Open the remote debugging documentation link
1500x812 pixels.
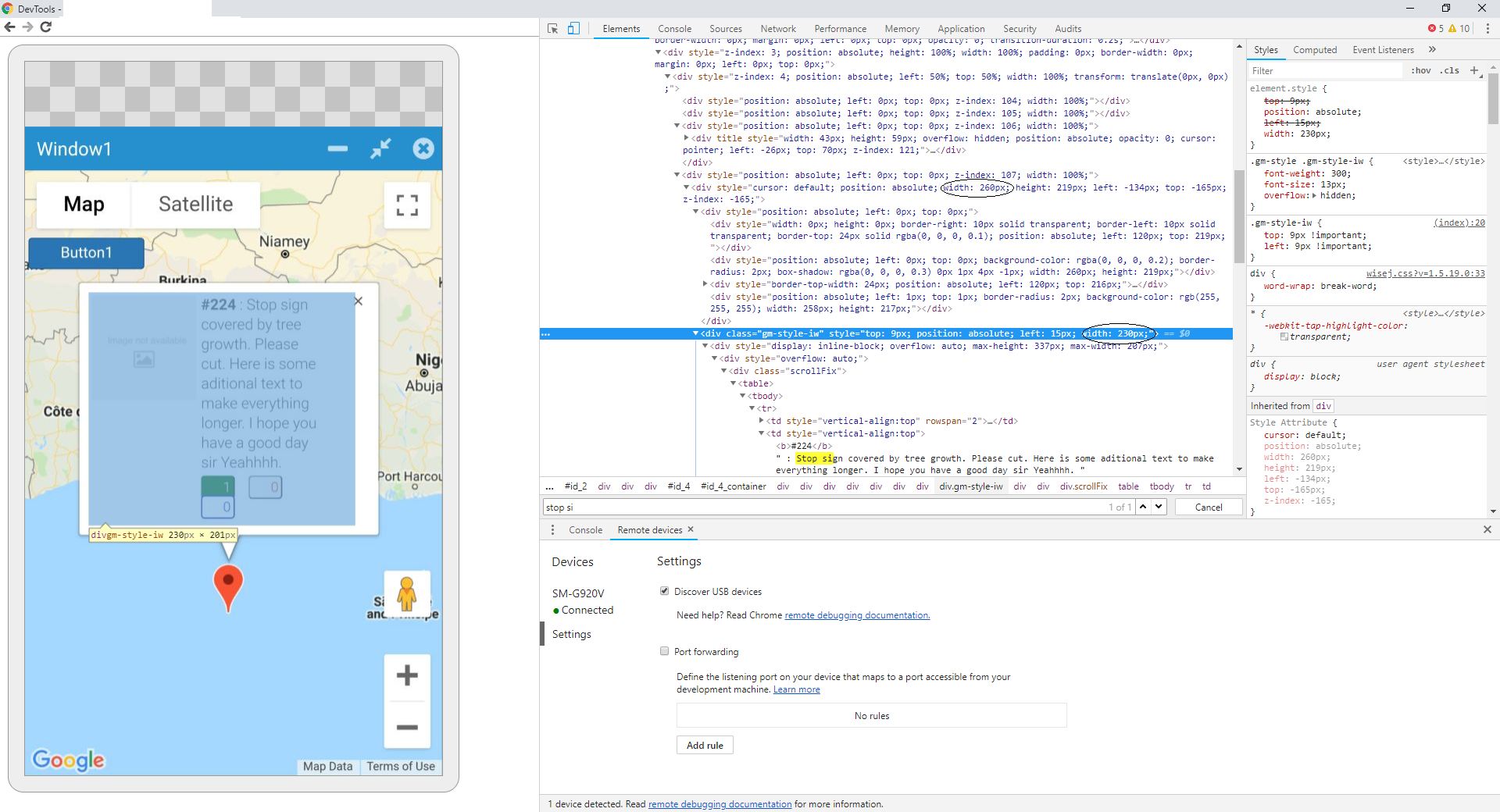click(x=857, y=615)
